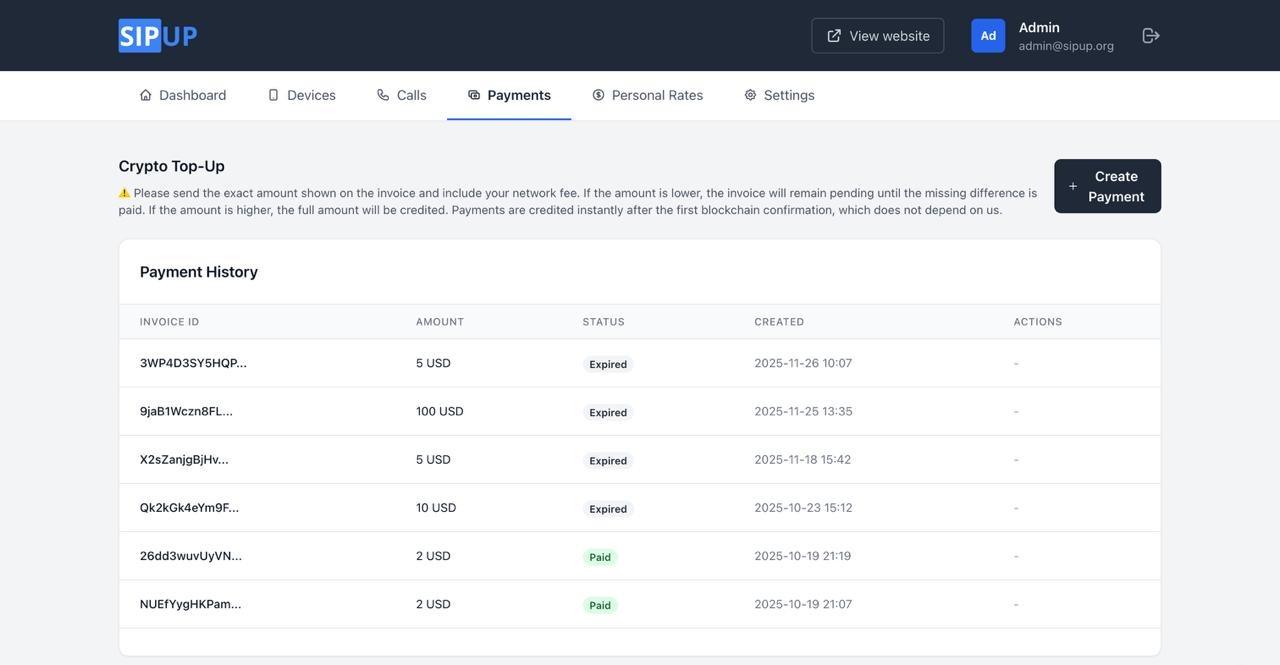The height and width of the screenshot is (665, 1280).
Task: Click the Devices phone icon
Action: click(x=273, y=95)
